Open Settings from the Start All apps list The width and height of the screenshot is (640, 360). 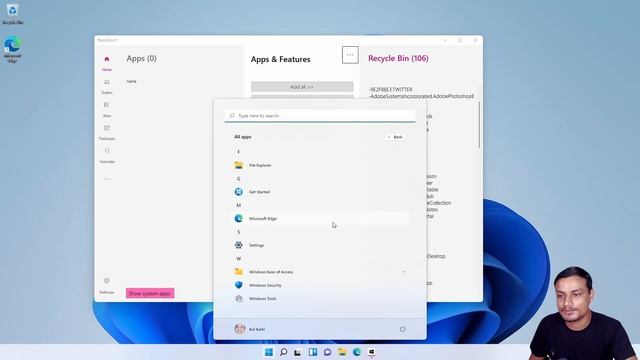(320, 245)
